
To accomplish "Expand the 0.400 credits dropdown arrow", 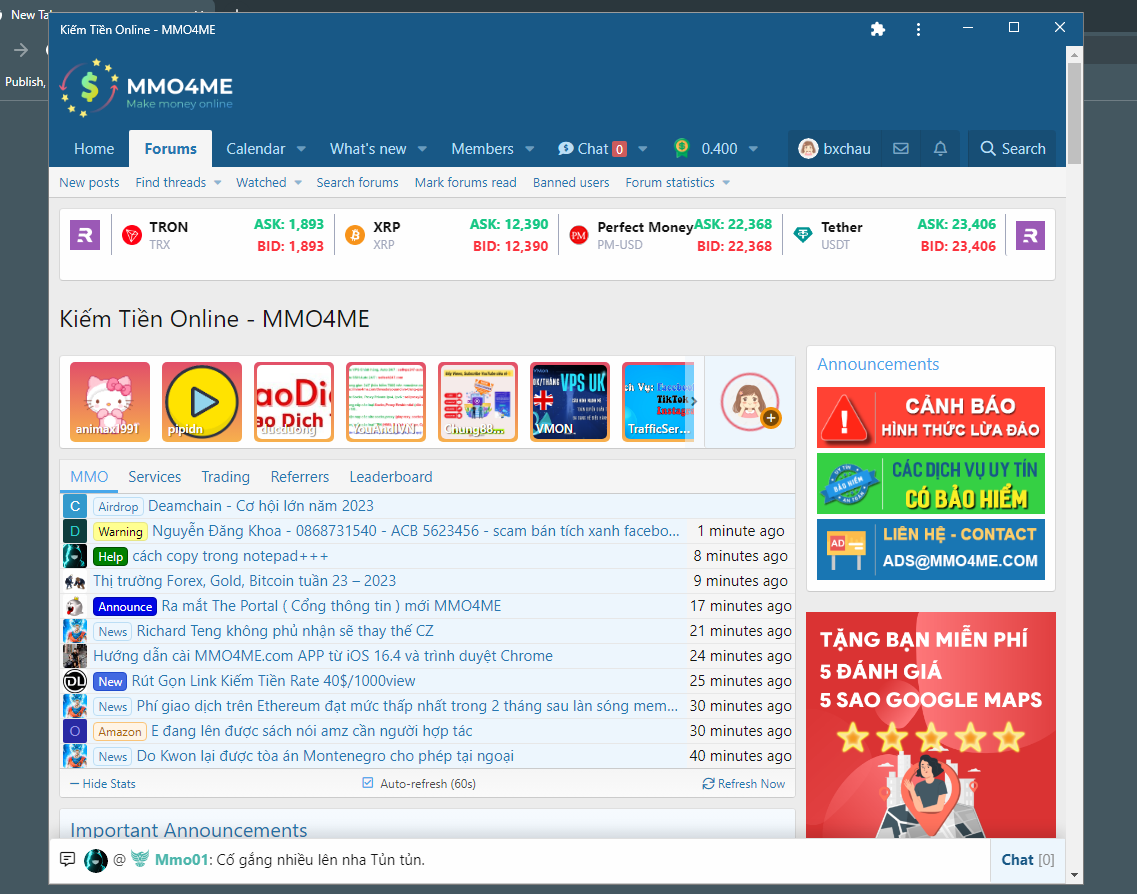I will pyautogui.click(x=753, y=149).
